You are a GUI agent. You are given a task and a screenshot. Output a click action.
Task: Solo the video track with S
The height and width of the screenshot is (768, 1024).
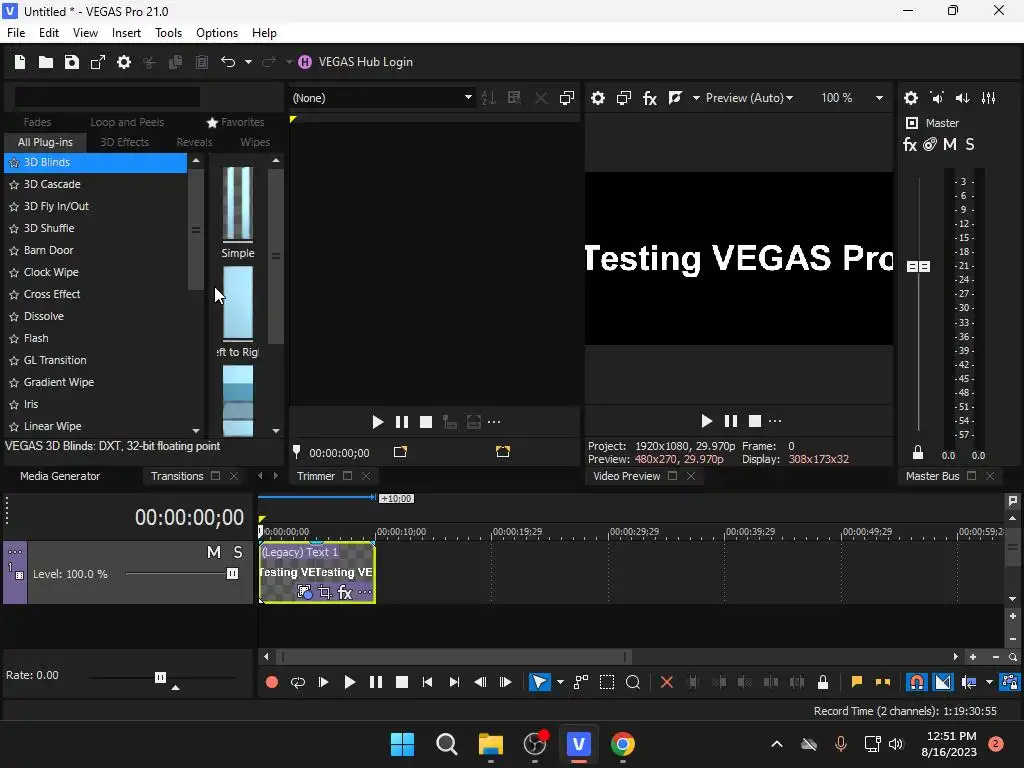(x=238, y=552)
